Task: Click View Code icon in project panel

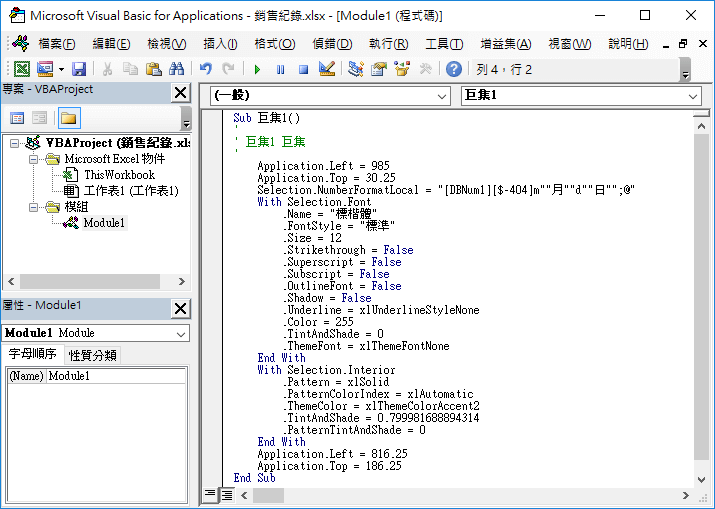Action: pyautogui.click(x=17, y=119)
